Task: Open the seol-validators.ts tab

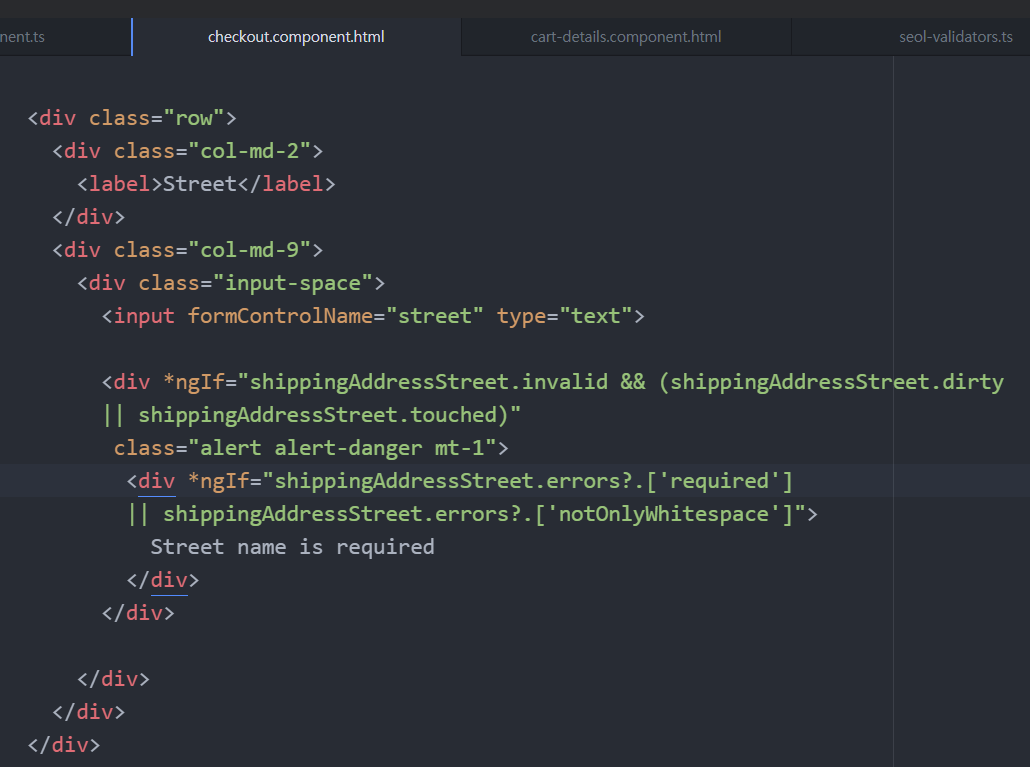Action: 955,37
